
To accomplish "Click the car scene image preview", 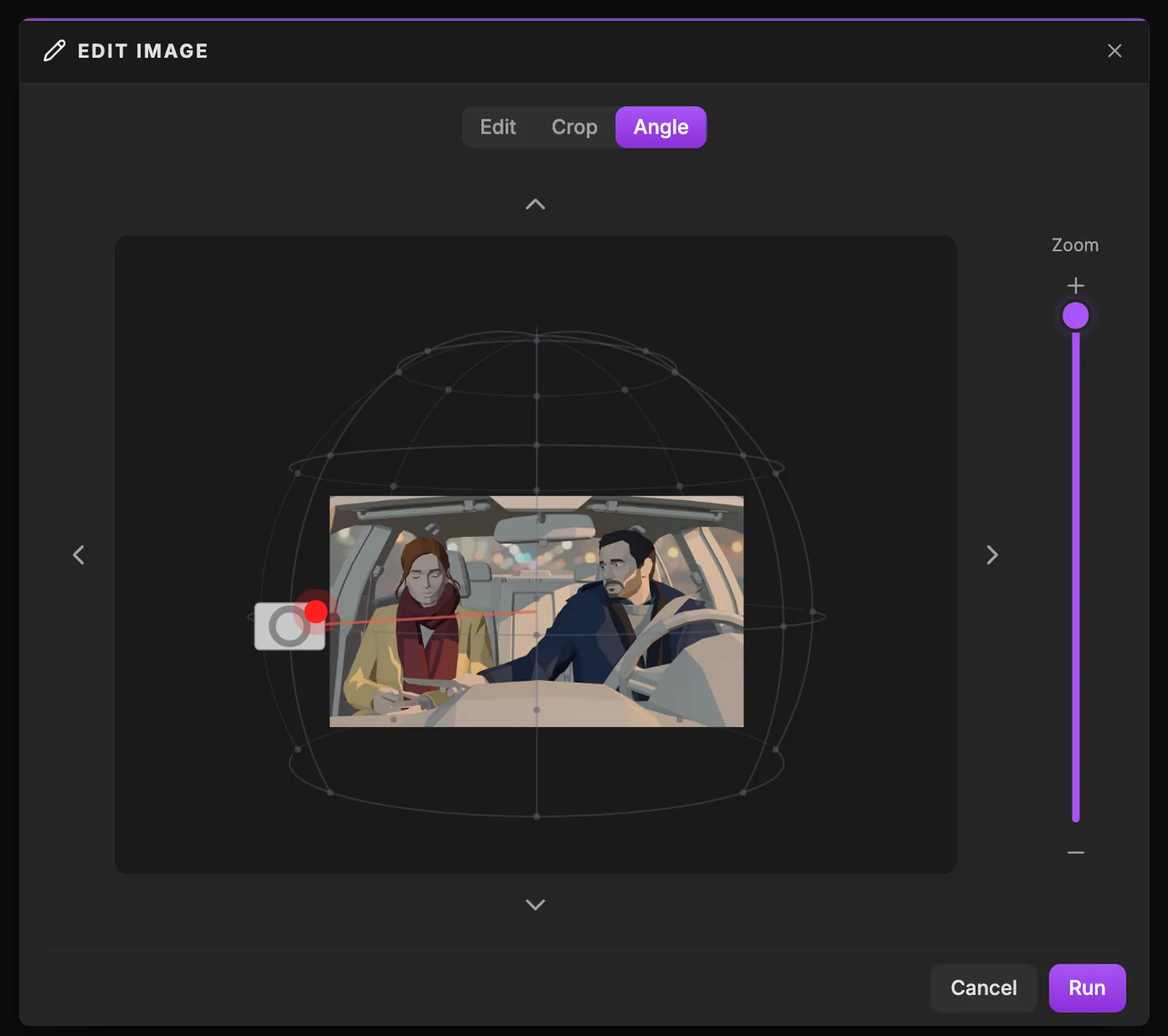I will pyautogui.click(x=537, y=611).
